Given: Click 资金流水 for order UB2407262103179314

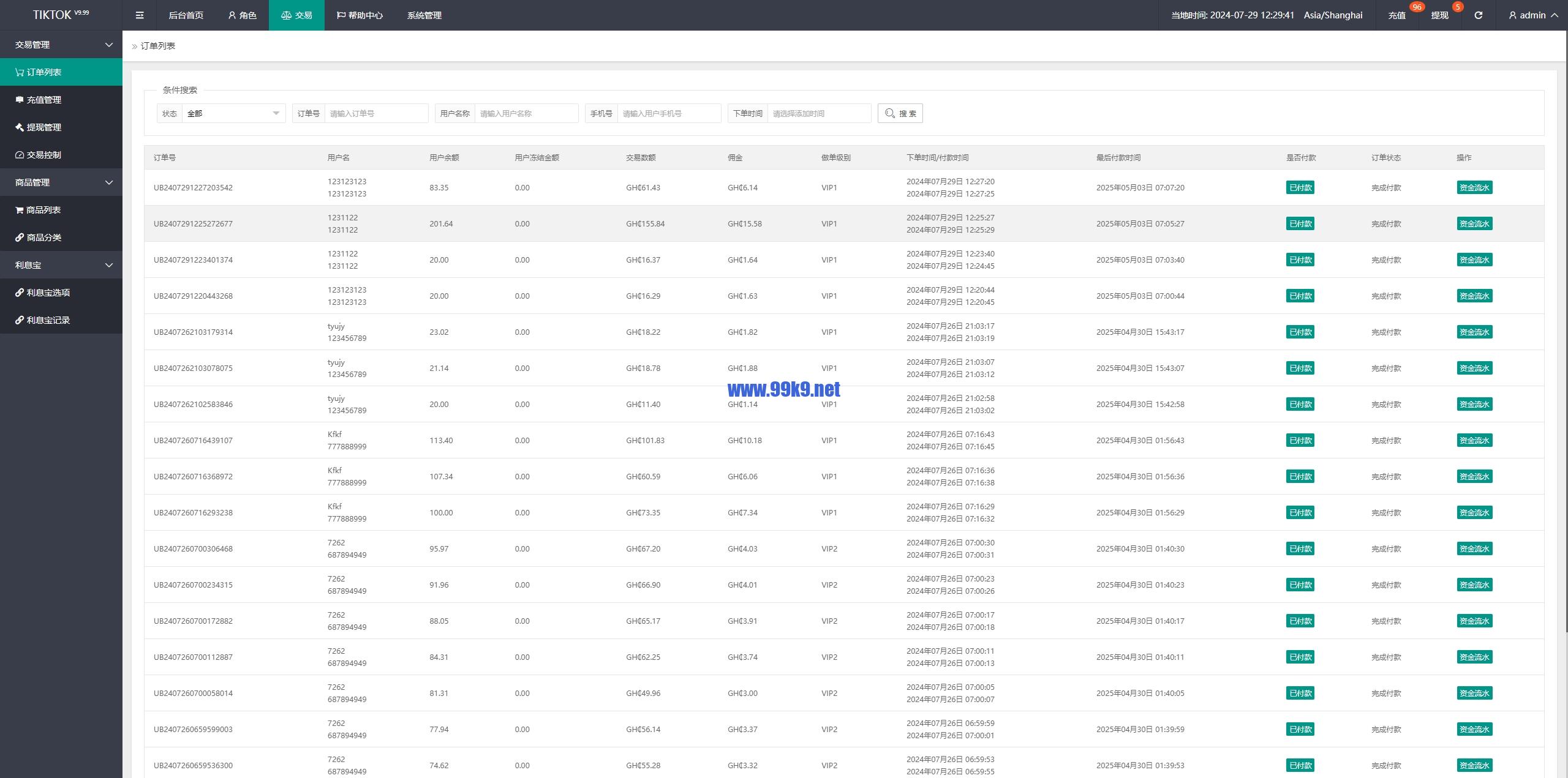Looking at the screenshot, I should point(1474,332).
